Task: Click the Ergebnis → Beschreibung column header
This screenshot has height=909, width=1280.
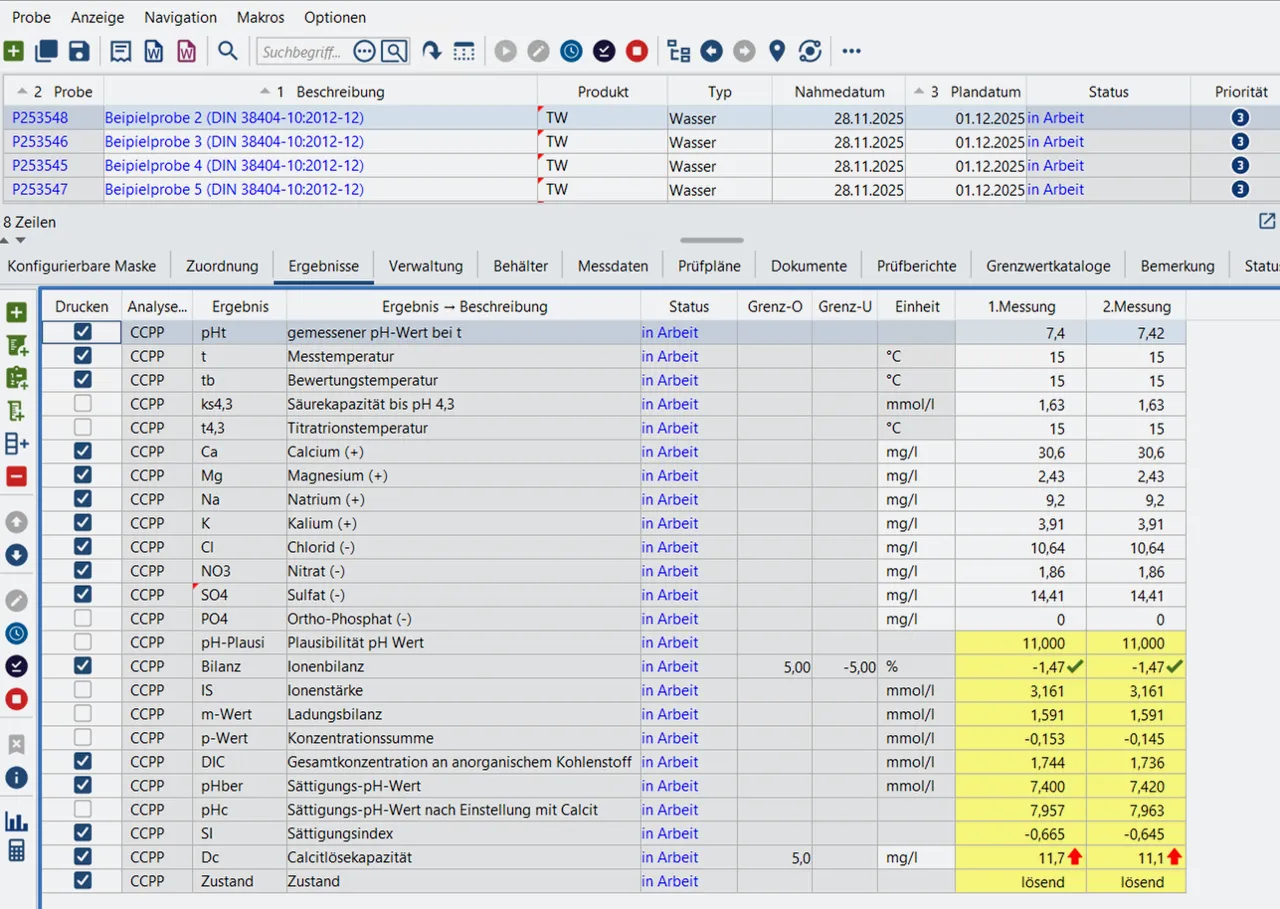Action: tap(464, 306)
